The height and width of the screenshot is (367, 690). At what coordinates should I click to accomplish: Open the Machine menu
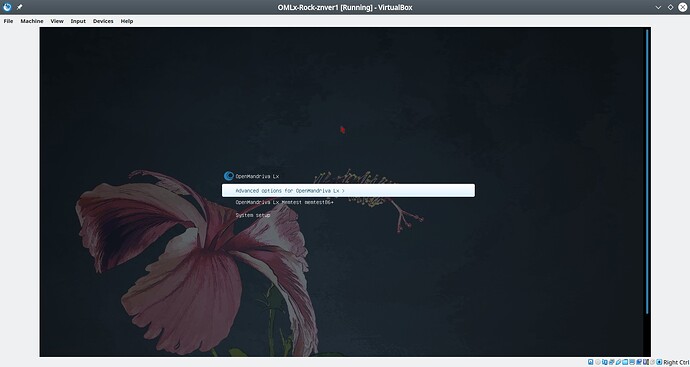tap(32, 21)
